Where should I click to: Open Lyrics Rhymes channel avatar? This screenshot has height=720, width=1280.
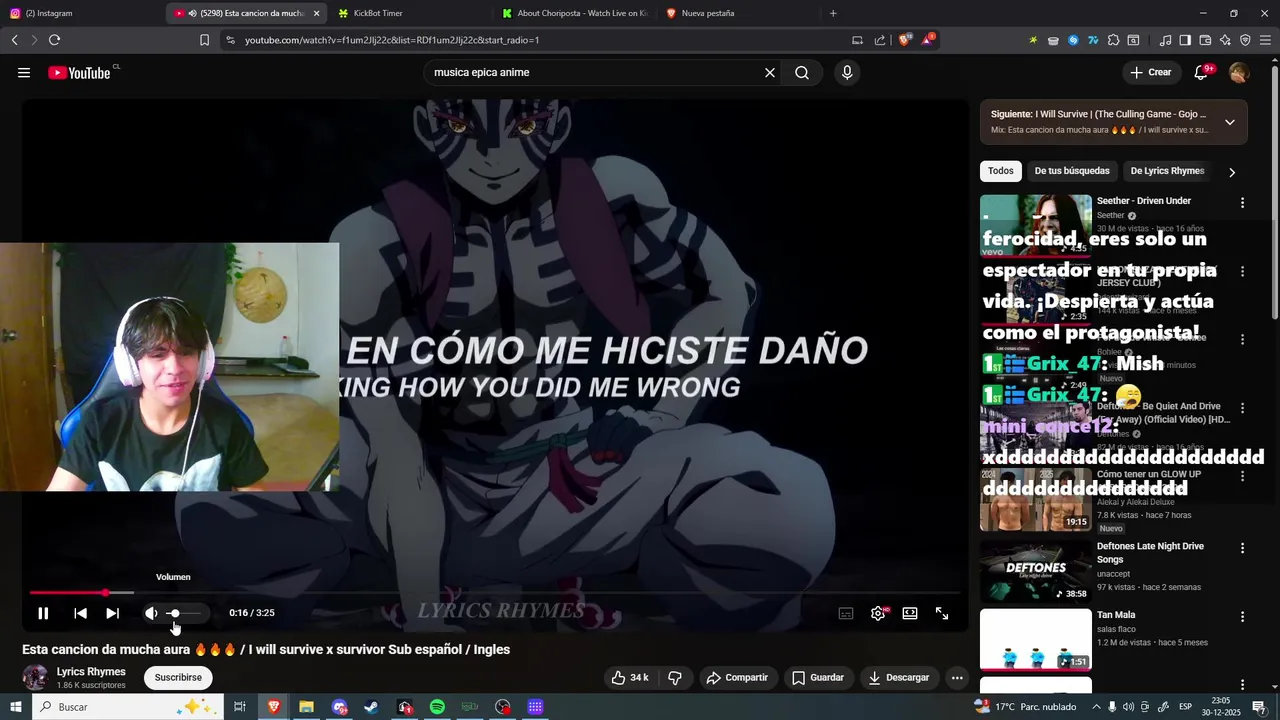coord(35,678)
